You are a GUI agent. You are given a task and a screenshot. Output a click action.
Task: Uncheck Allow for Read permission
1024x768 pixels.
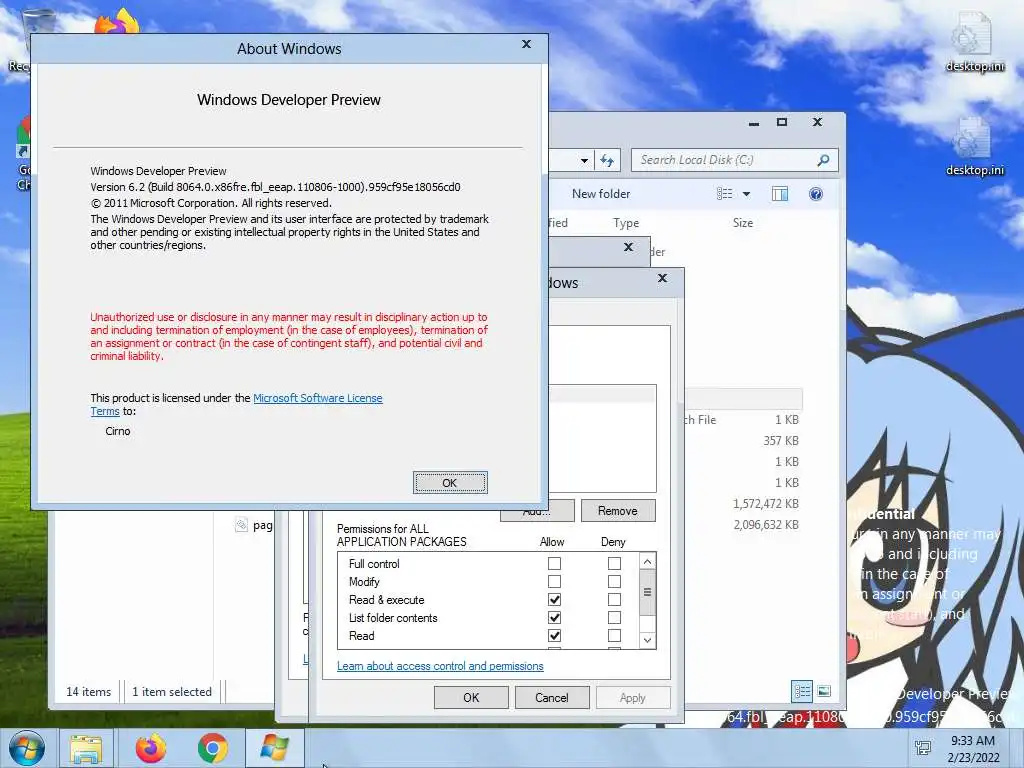point(554,635)
